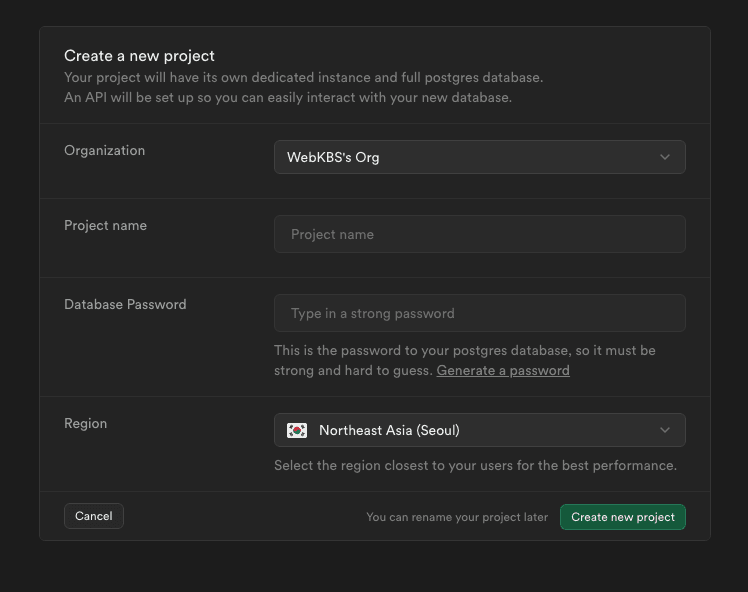
Task: Click the API will be set up line
Action: click(288, 97)
